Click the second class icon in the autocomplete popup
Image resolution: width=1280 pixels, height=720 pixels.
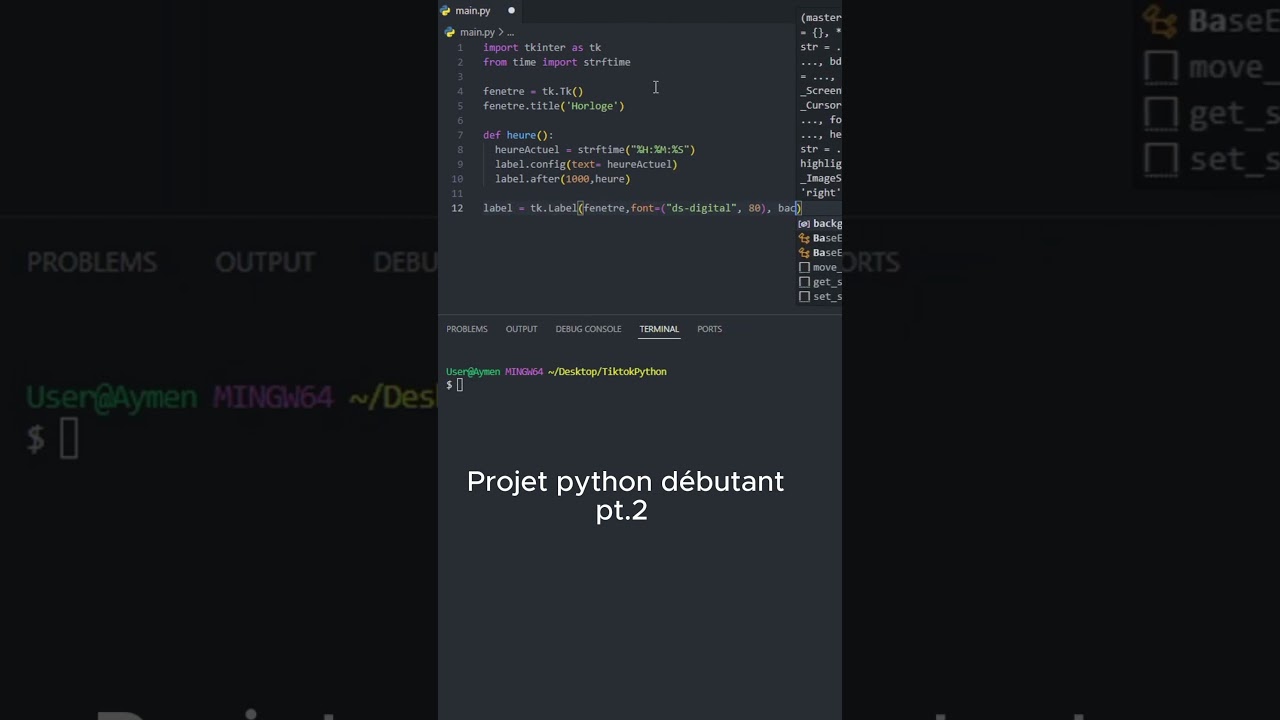pyautogui.click(x=805, y=252)
